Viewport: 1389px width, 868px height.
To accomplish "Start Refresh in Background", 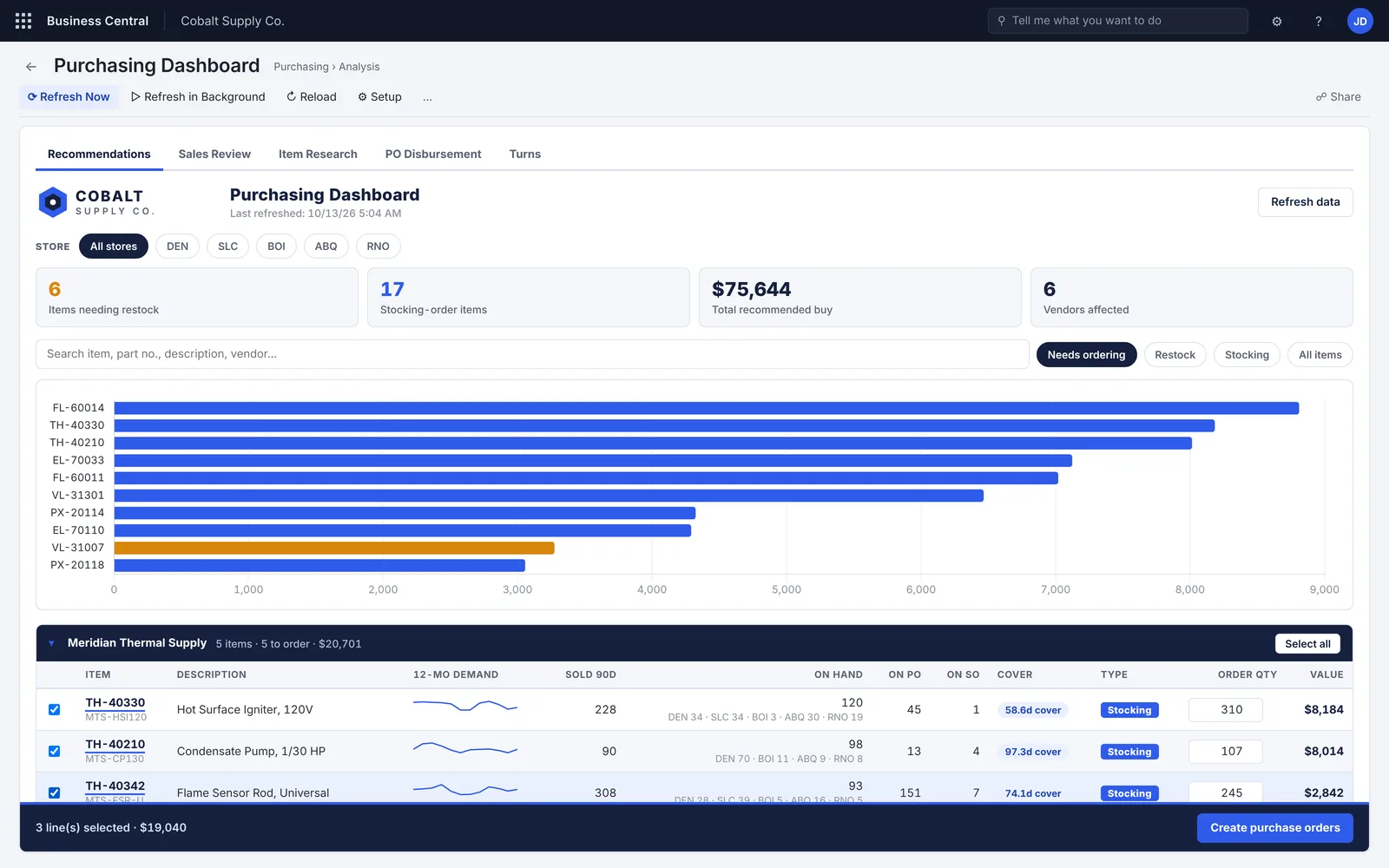I will coord(198,97).
